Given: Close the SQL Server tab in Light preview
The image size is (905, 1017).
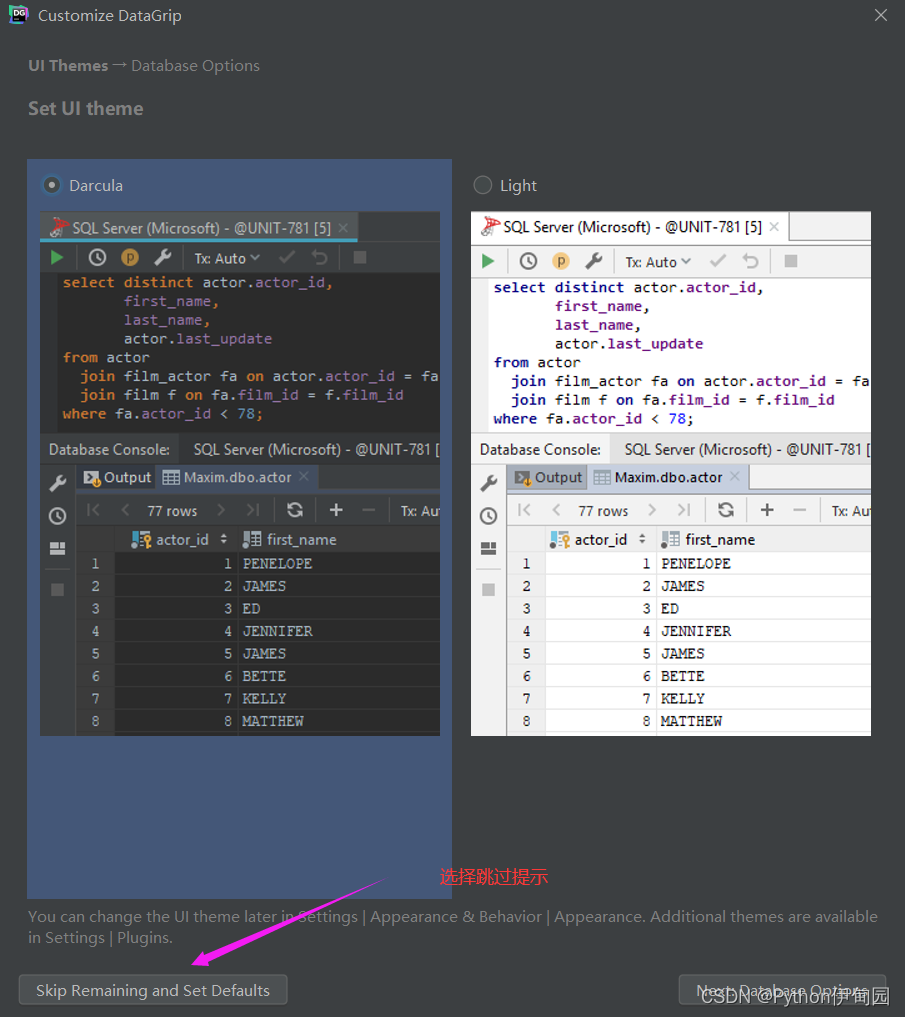Looking at the screenshot, I should click(774, 226).
